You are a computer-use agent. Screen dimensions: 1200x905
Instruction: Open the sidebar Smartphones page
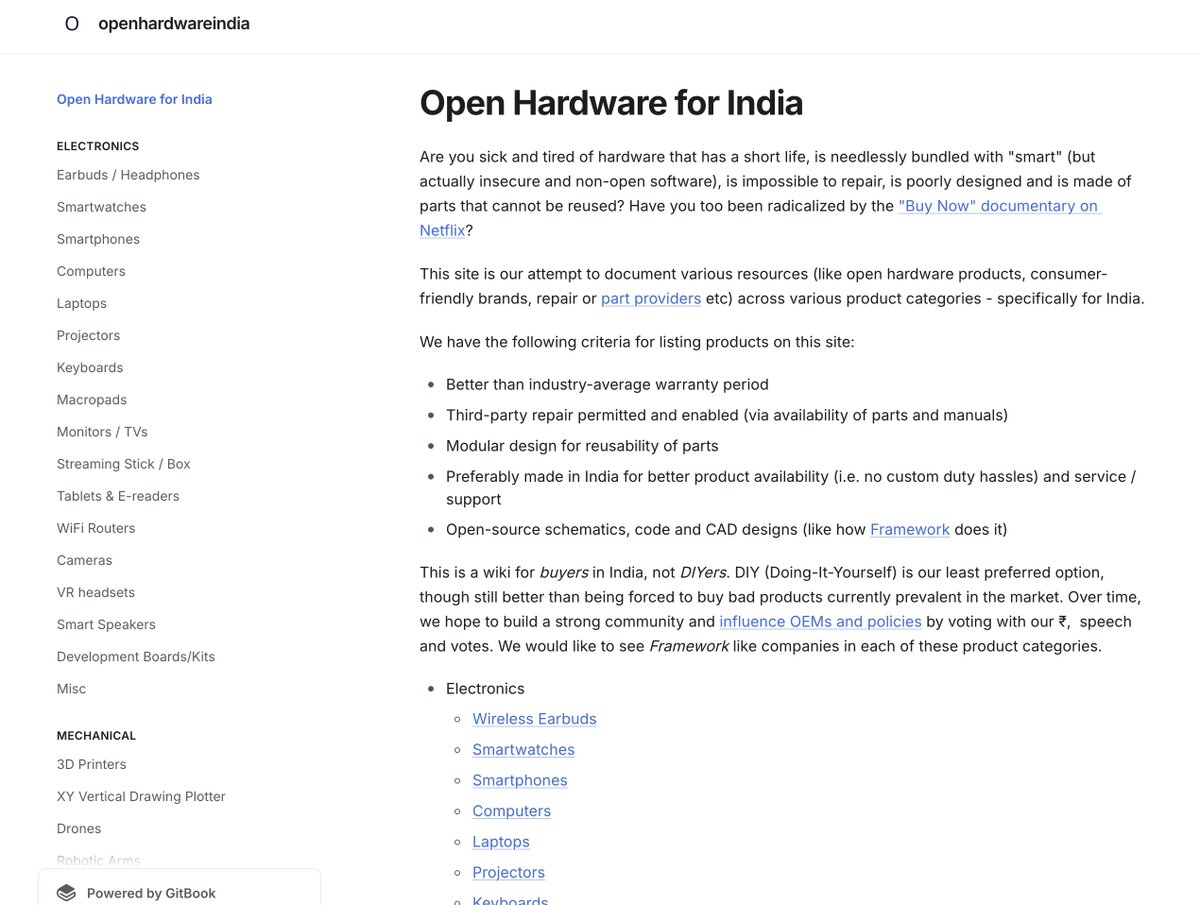[x=98, y=239]
